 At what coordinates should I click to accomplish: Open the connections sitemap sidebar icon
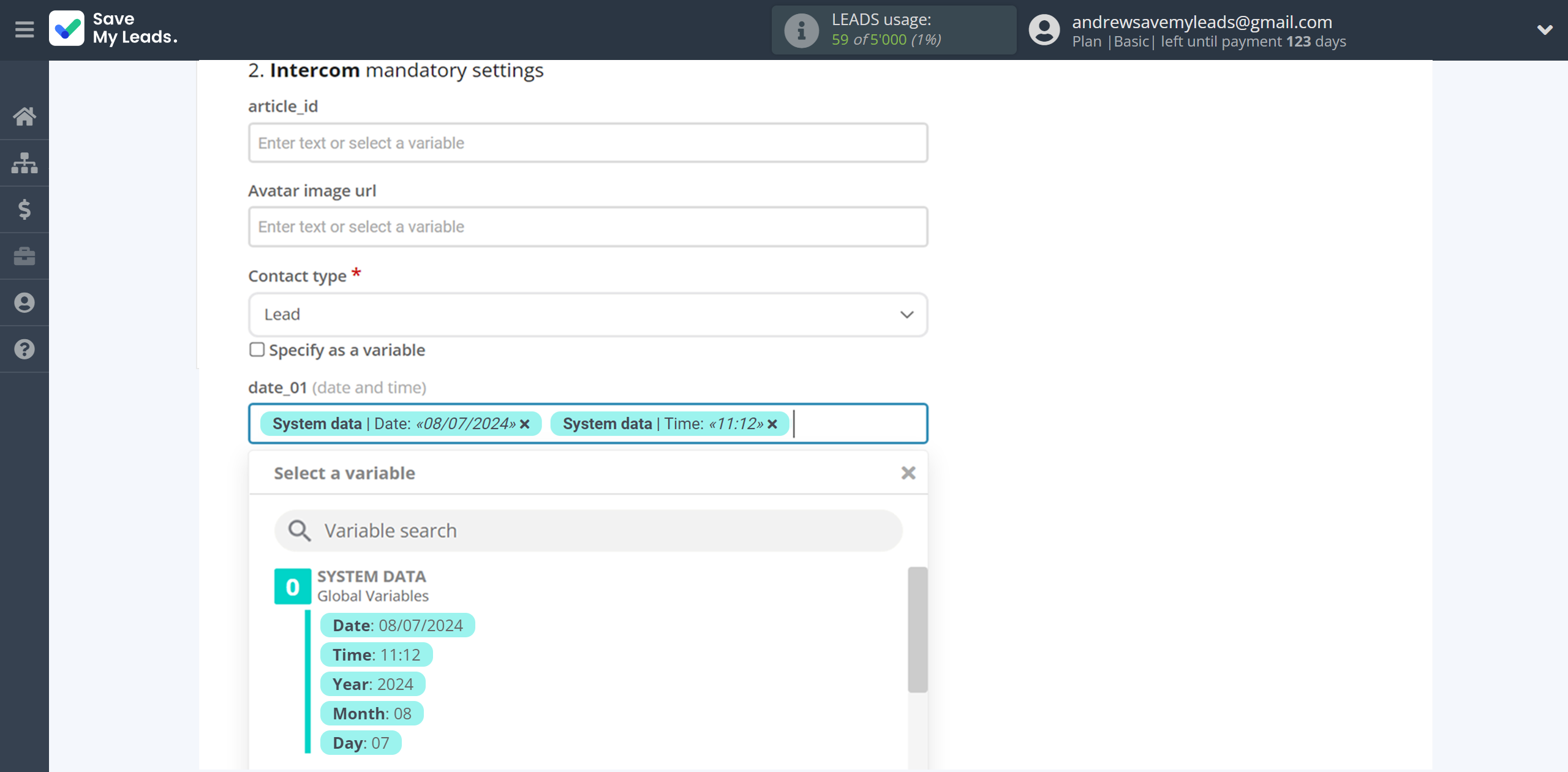click(x=24, y=163)
